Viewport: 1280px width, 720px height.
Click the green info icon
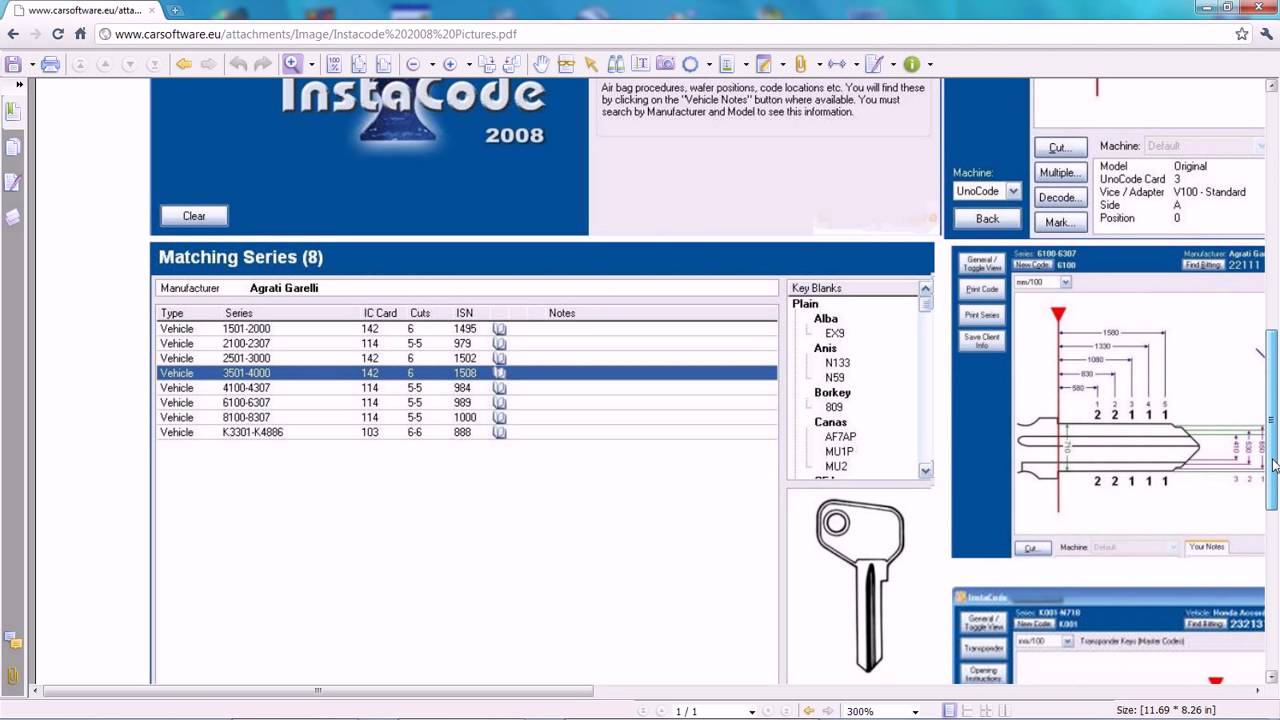coord(911,64)
